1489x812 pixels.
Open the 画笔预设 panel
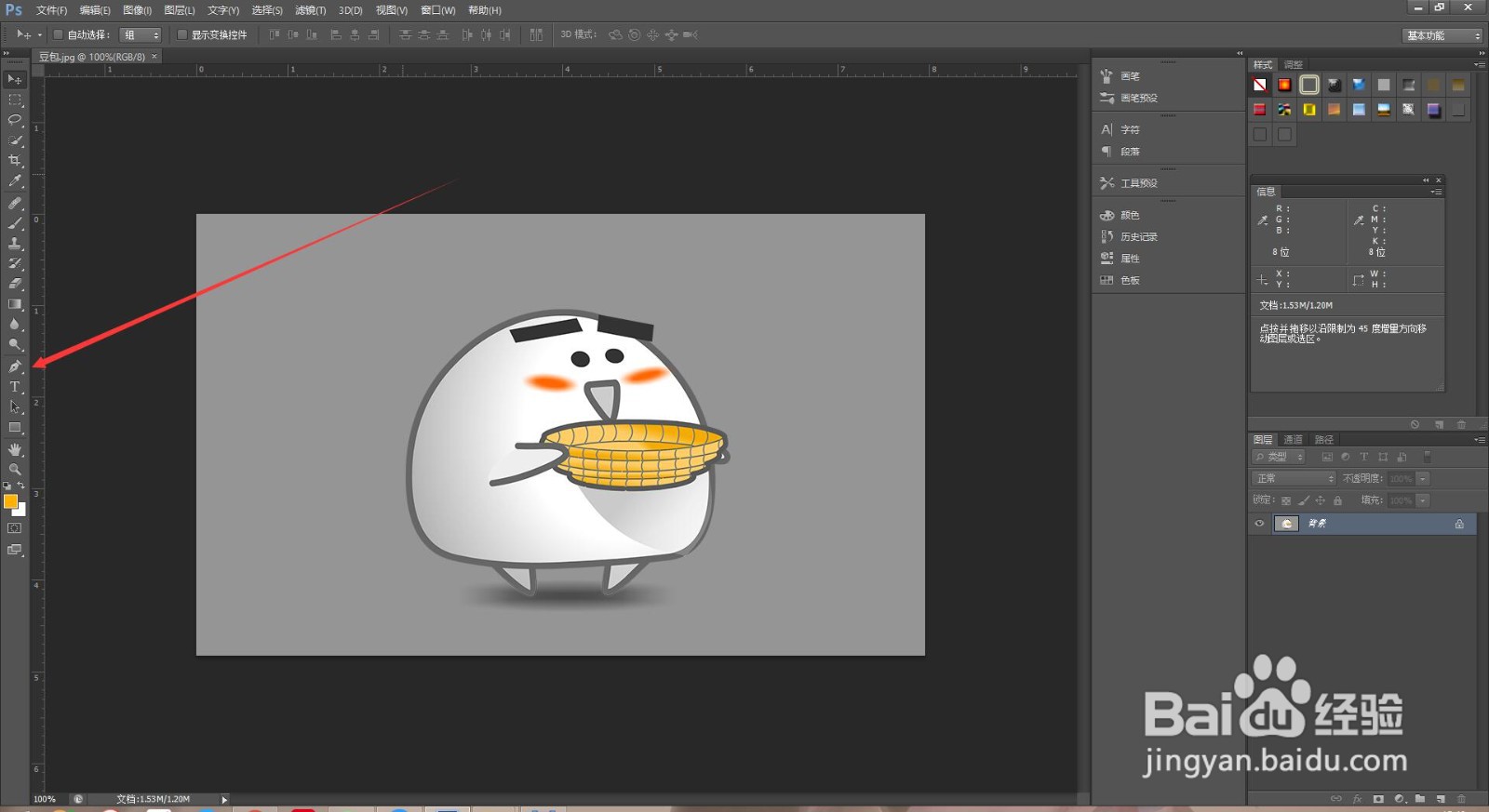tap(1139, 98)
